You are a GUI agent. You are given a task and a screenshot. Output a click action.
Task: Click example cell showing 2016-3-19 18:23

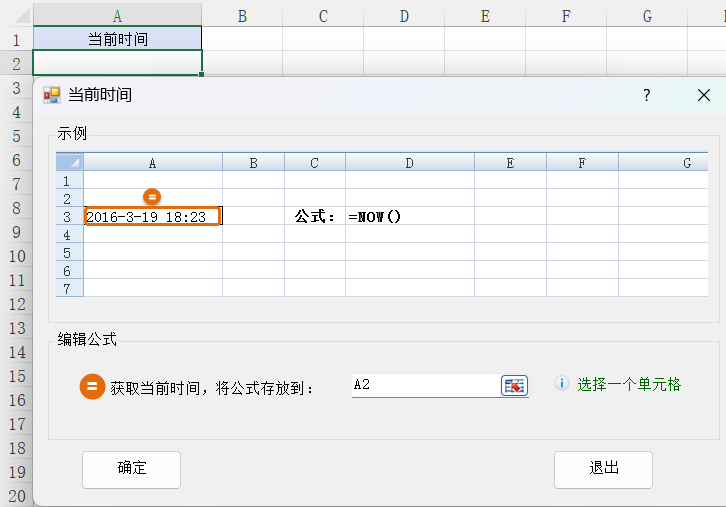(x=152, y=216)
